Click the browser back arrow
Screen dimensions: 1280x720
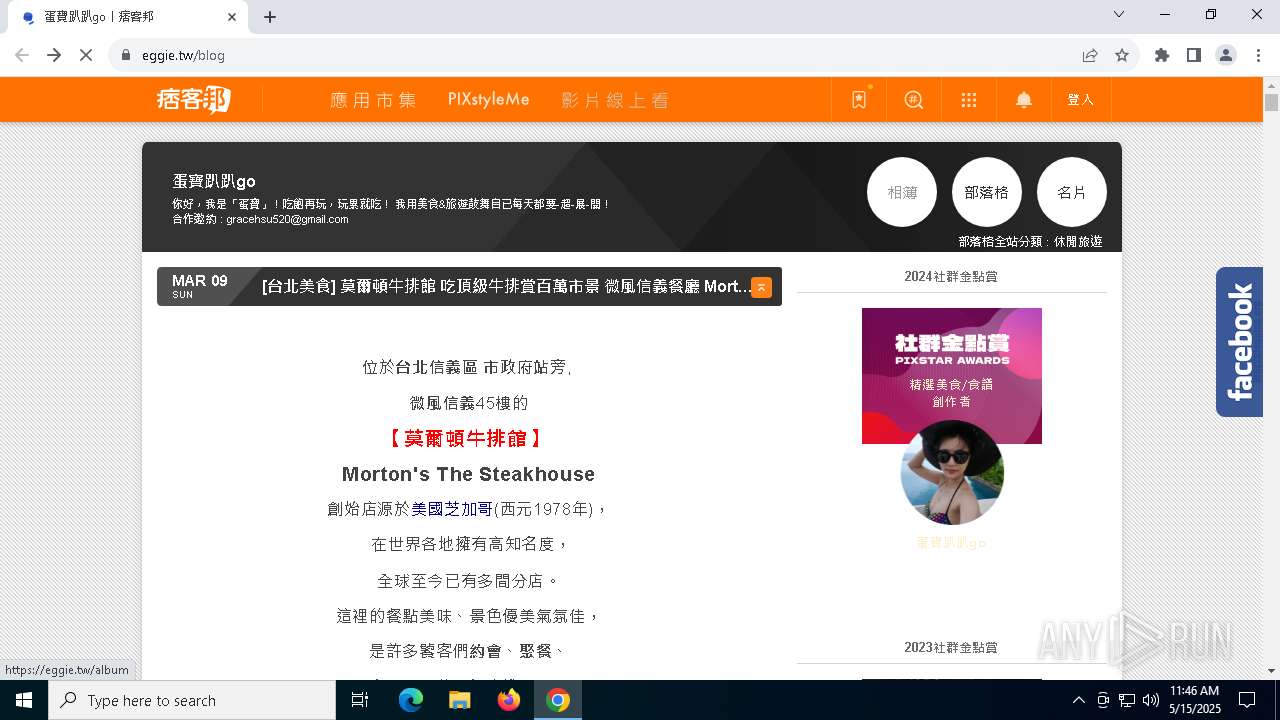click(x=22, y=55)
